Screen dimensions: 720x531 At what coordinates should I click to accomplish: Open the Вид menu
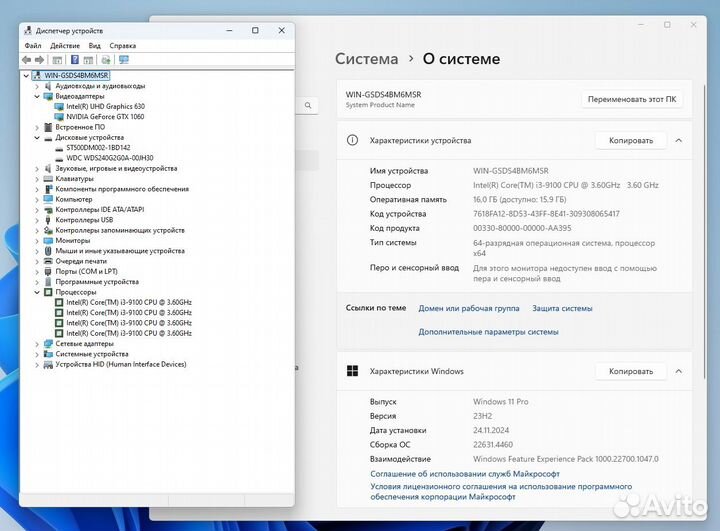tap(95, 46)
